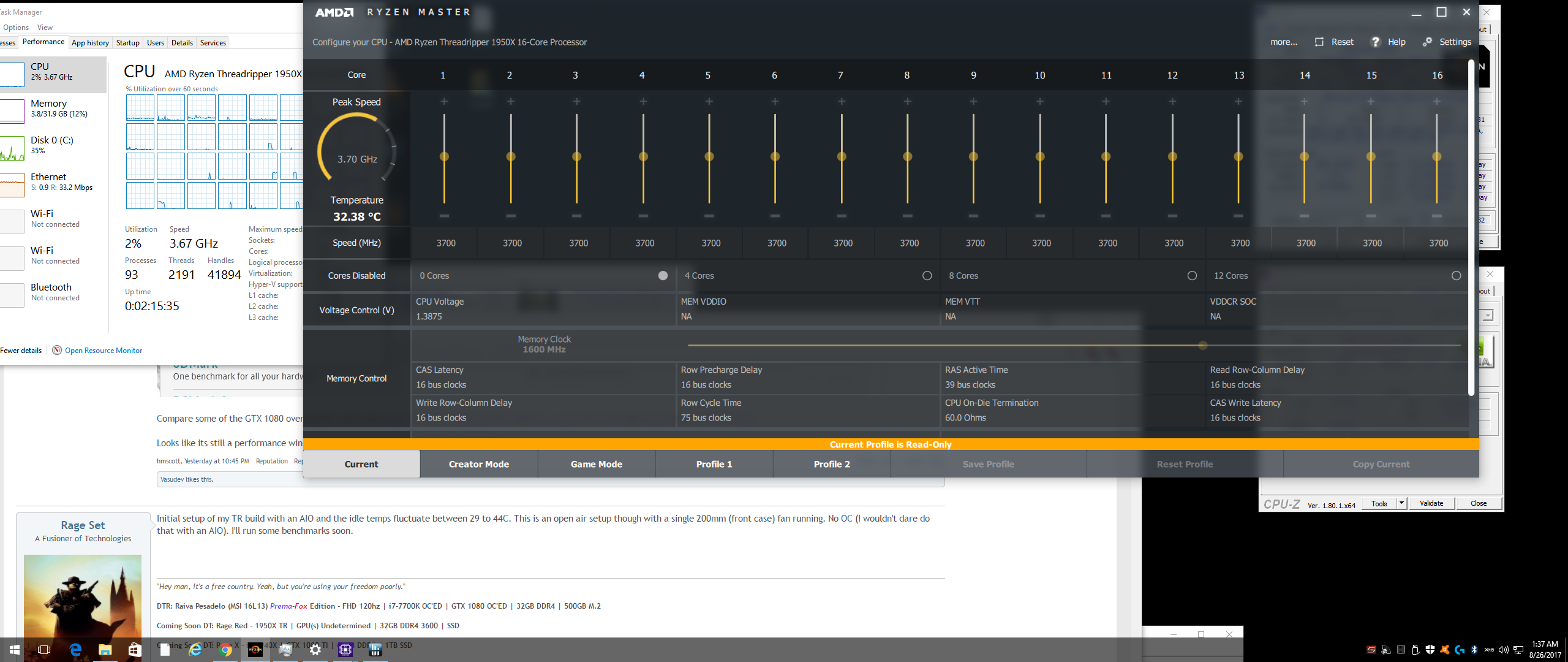Open Task Manager Services tab

pyautogui.click(x=213, y=42)
